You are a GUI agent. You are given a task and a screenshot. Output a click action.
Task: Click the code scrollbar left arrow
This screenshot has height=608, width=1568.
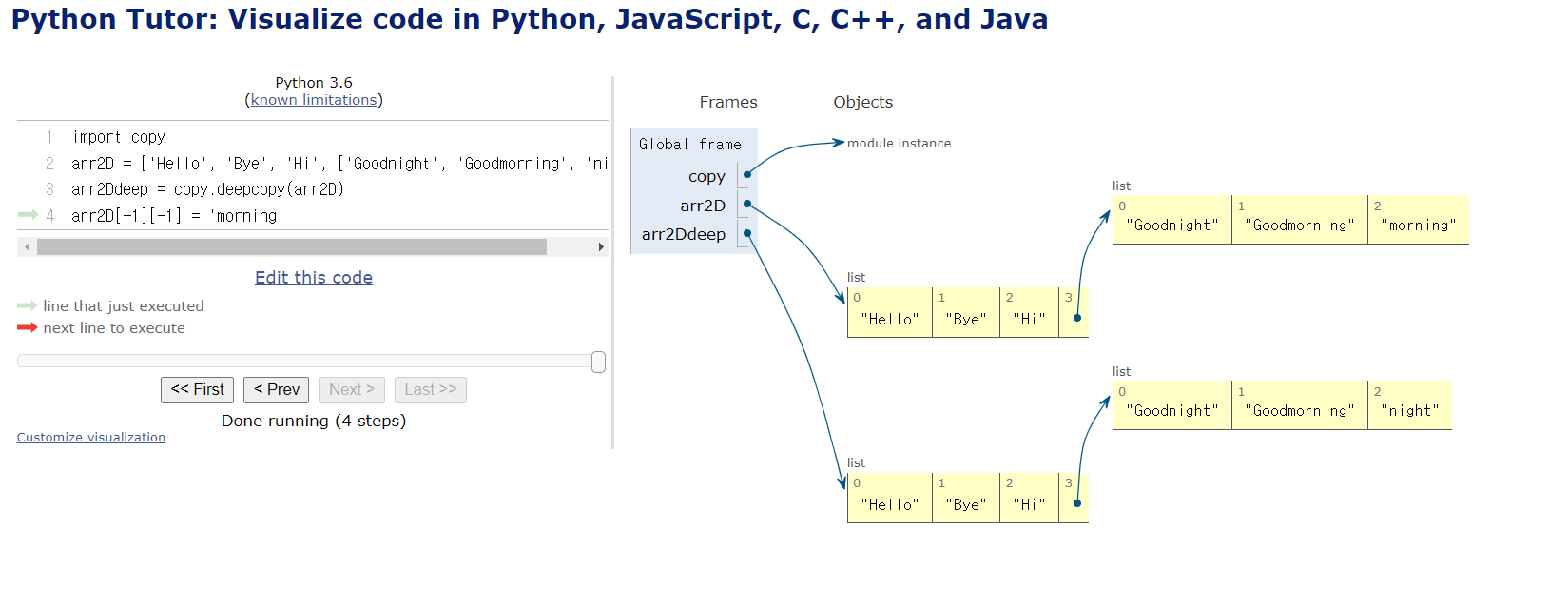pos(27,247)
